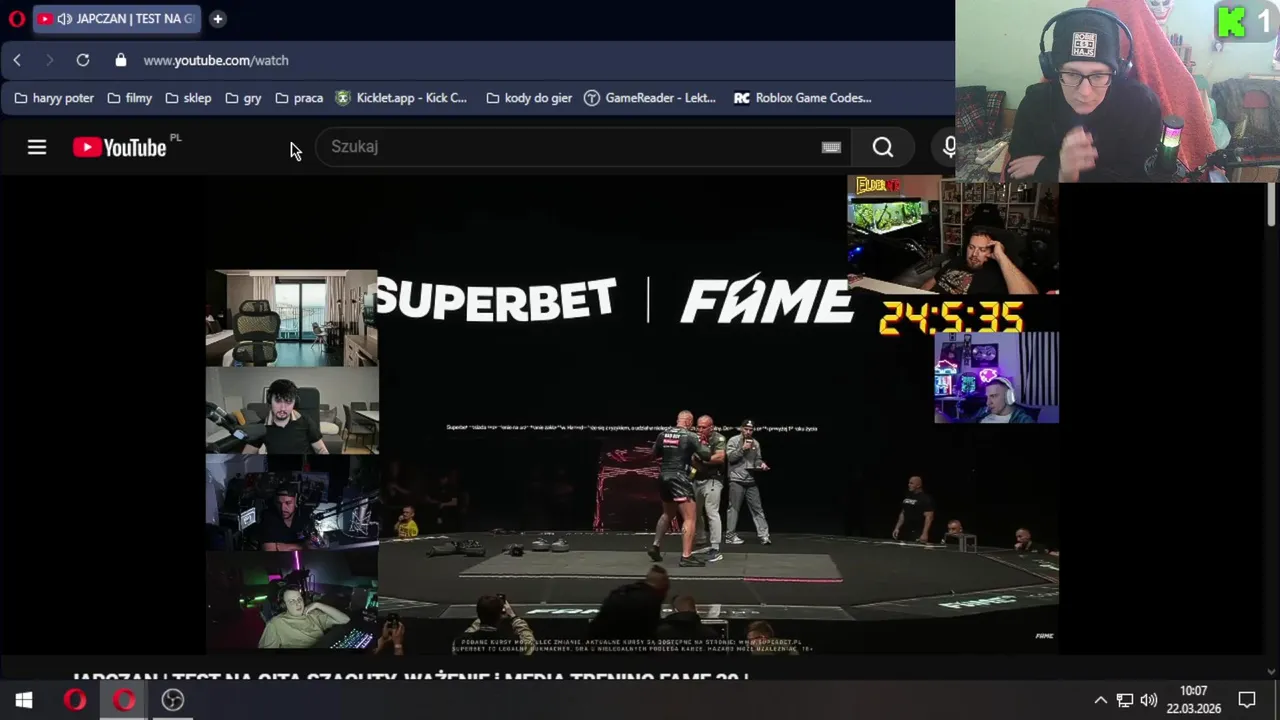Image resolution: width=1280 pixels, height=720 pixels.
Task: Open the volume tray speaker icon
Action: pos(1149,700)
